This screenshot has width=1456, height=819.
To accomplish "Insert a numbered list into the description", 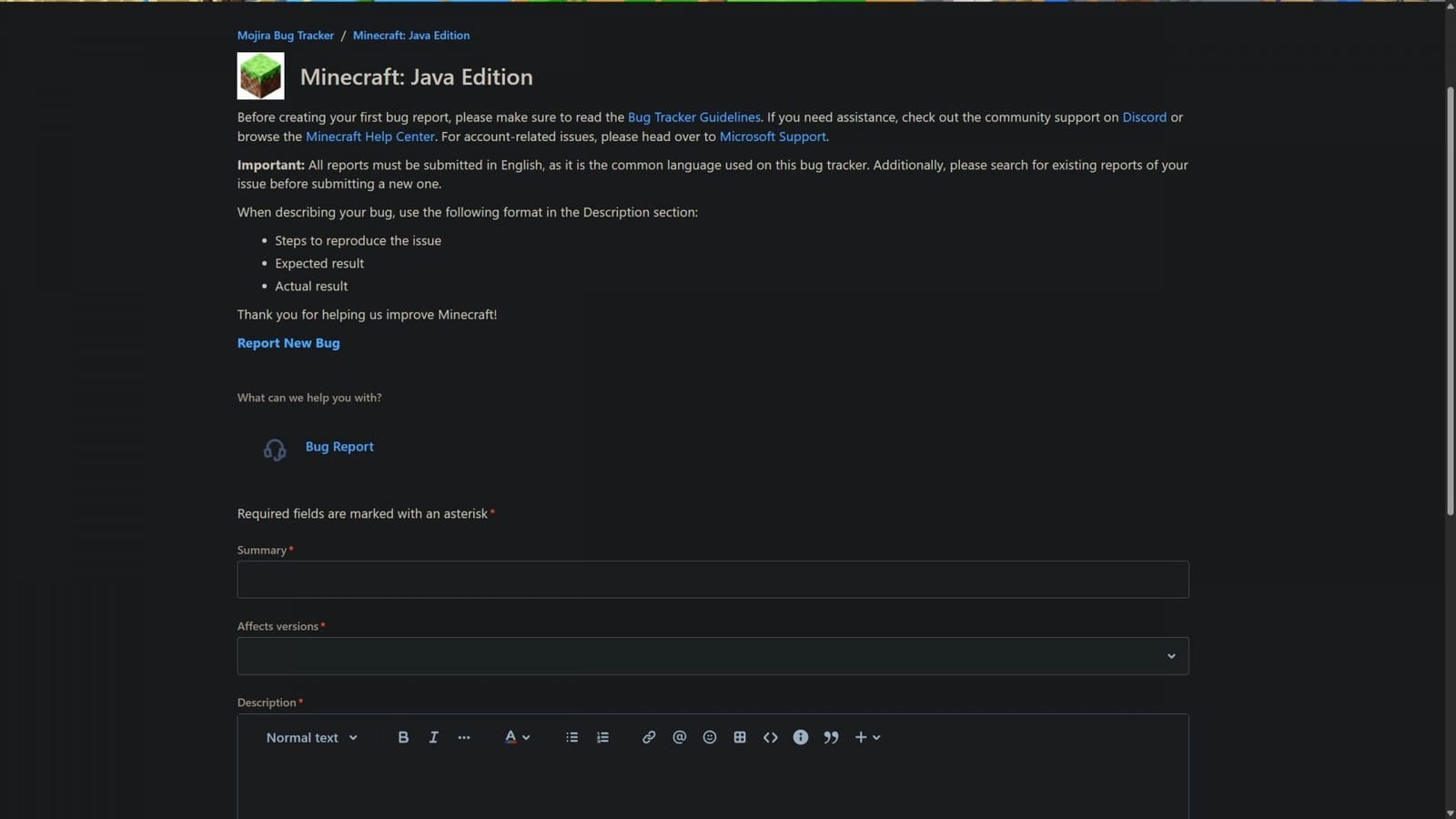I will (x=602, y=737).
